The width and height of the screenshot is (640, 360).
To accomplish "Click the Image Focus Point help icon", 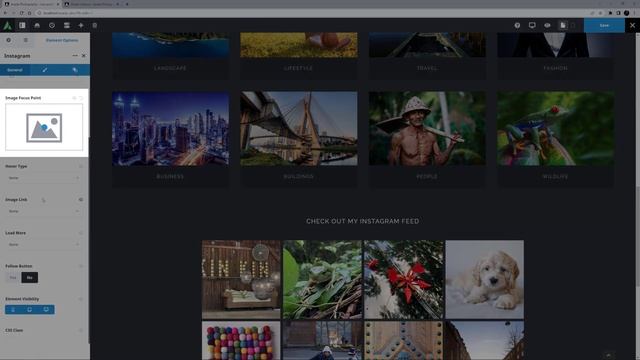I will click(74, 98).
